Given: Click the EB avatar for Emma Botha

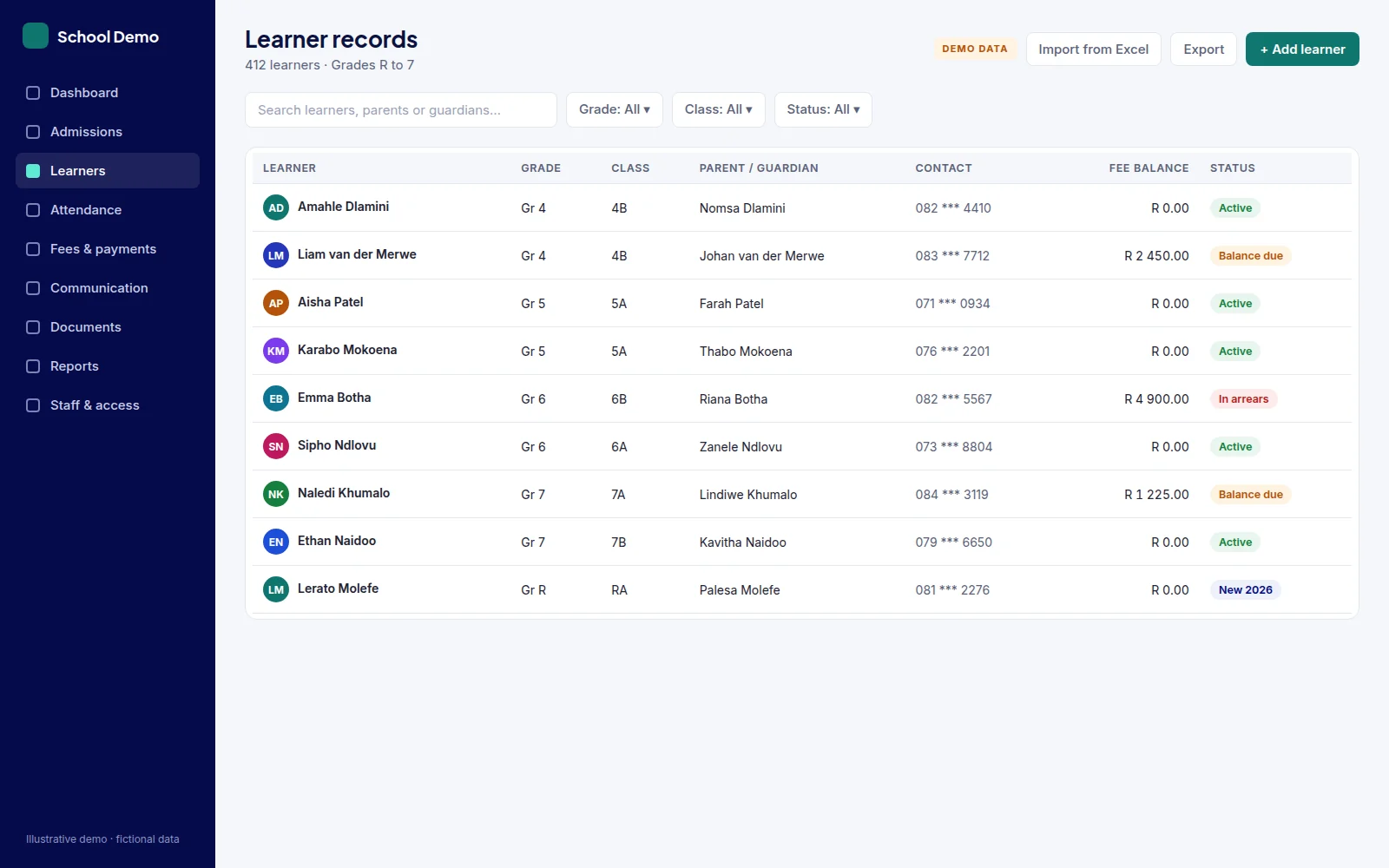Looking at the screenshot, I should [276, 398].
